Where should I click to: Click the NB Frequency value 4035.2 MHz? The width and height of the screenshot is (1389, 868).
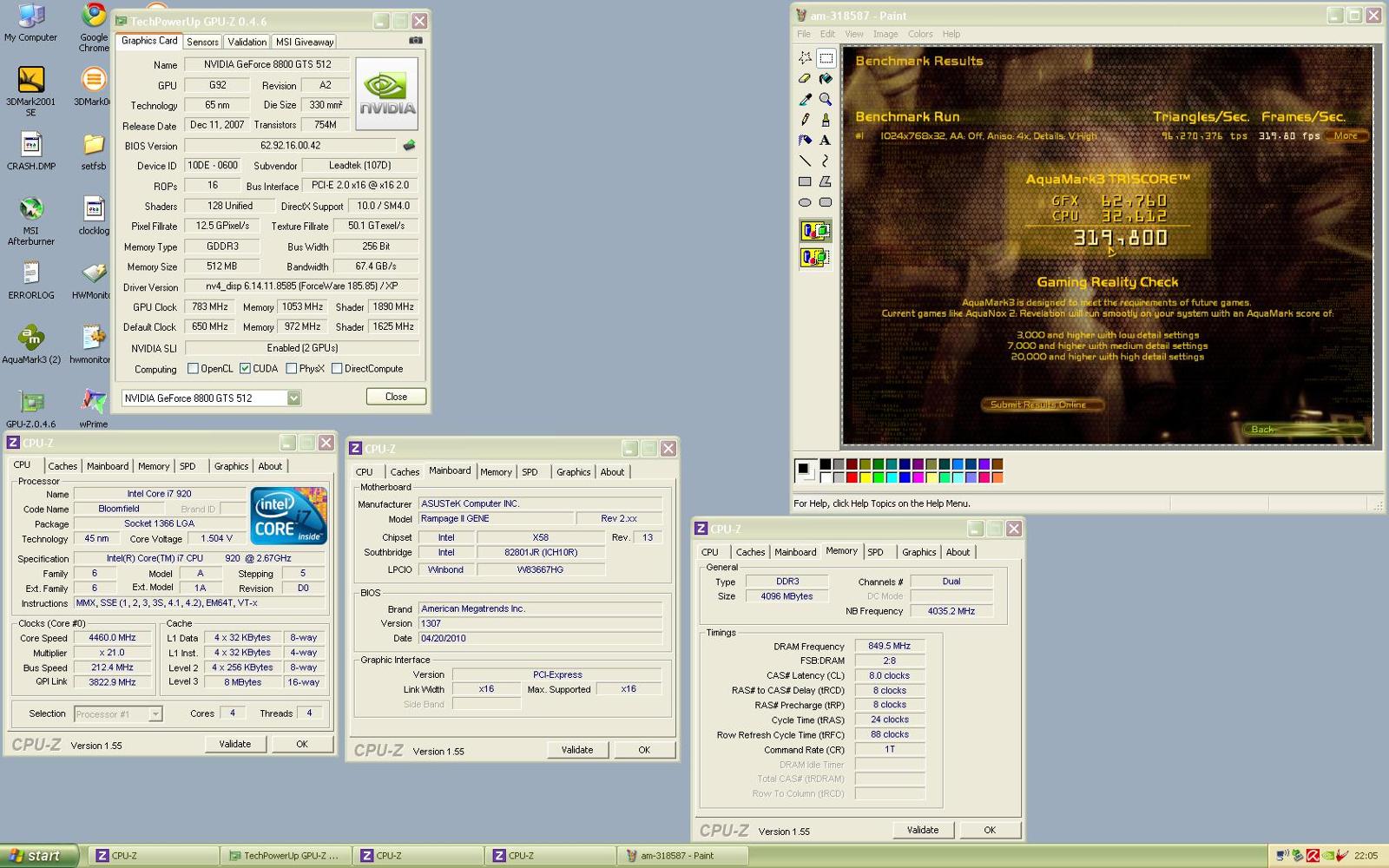(x=951, y=611)
